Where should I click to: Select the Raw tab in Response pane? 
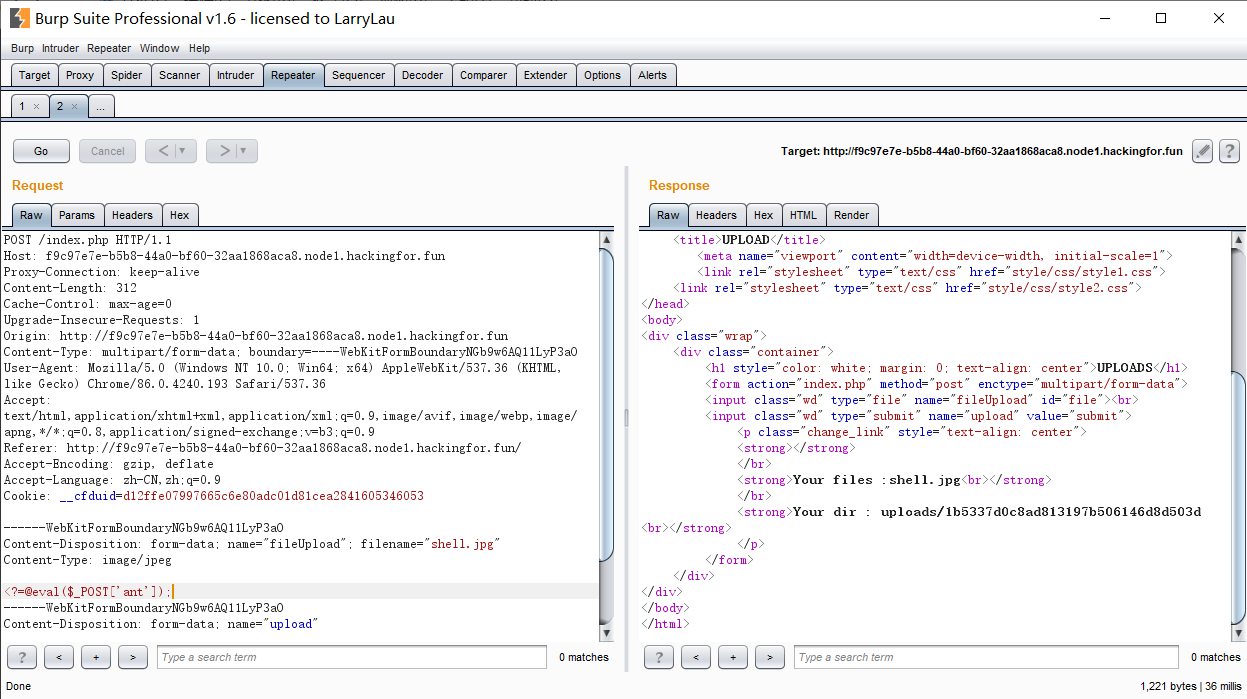(668, 215)
